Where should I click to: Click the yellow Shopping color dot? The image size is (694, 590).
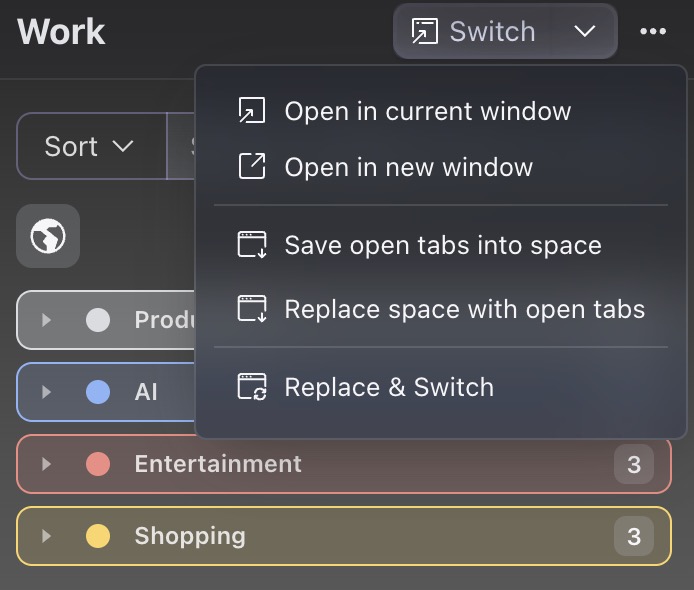pyautogui.click(x=98, y=536)
